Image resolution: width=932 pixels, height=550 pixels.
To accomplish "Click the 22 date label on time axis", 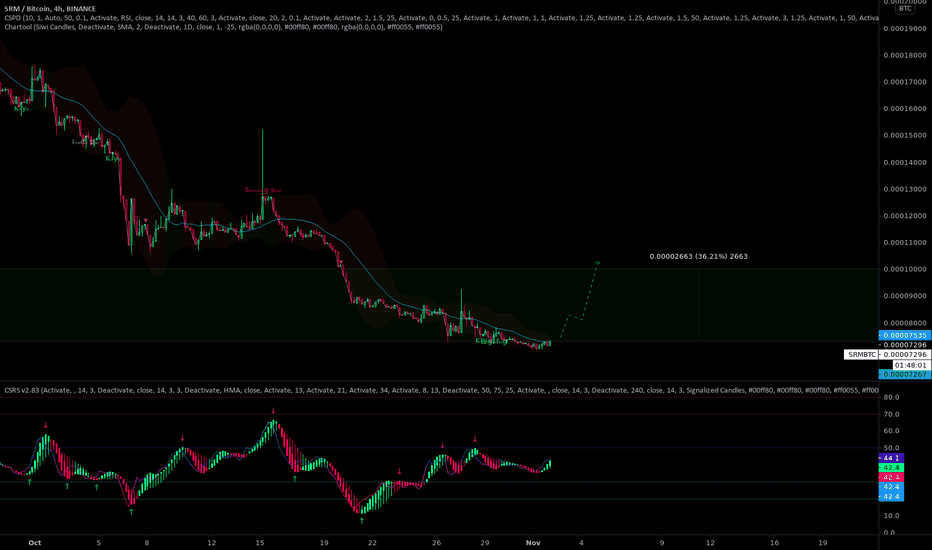I will (x=372, y=542).
